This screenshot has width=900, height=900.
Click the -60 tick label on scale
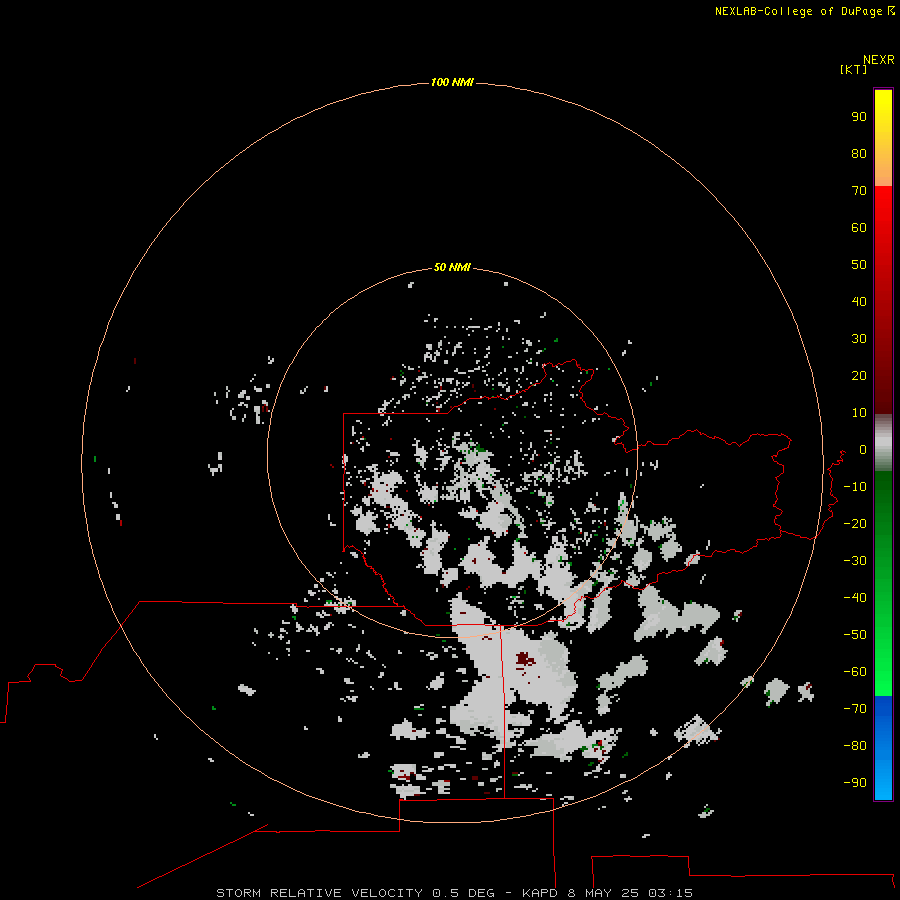(x=855, y=672)
